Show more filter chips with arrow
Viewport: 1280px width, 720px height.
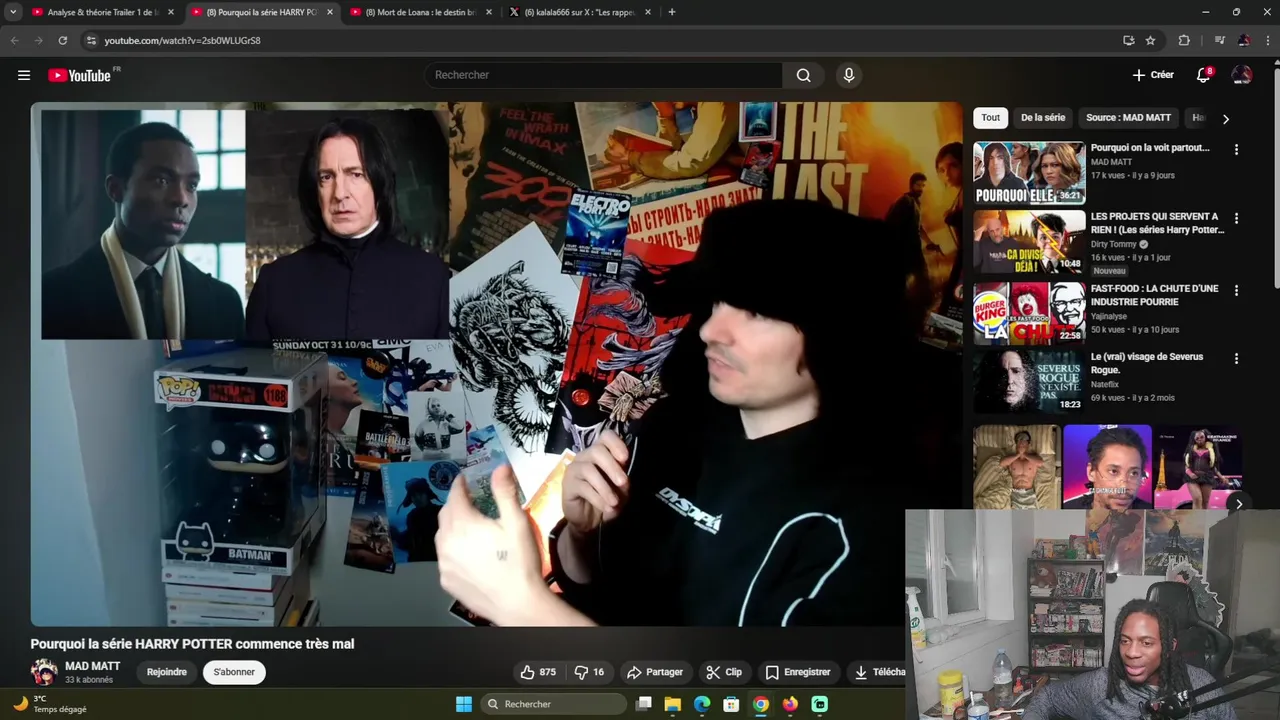coord(1226,118)
